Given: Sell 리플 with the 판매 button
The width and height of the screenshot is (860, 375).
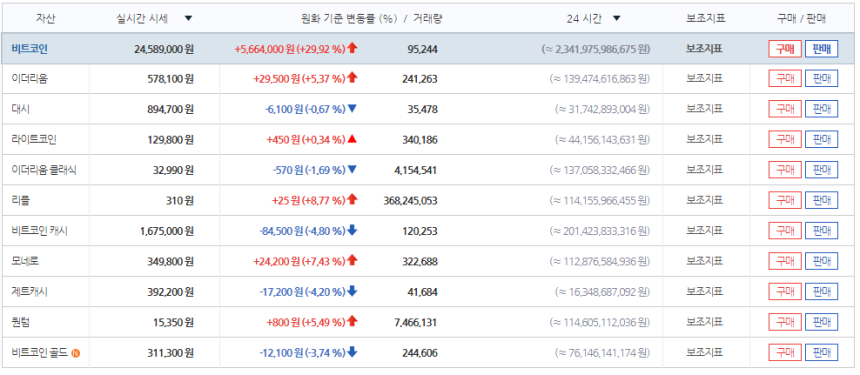Looking at the screenshot, I should pos(822,201).
